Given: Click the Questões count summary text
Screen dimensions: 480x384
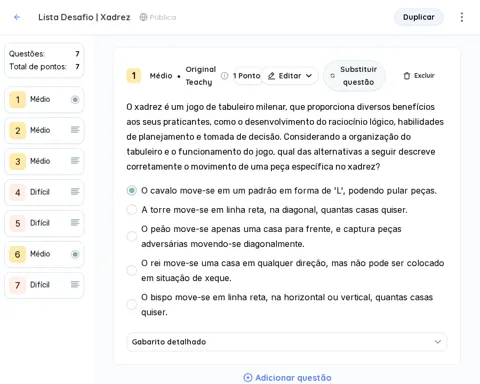Looking at the screenshot, I should click(x=27, y=54).
